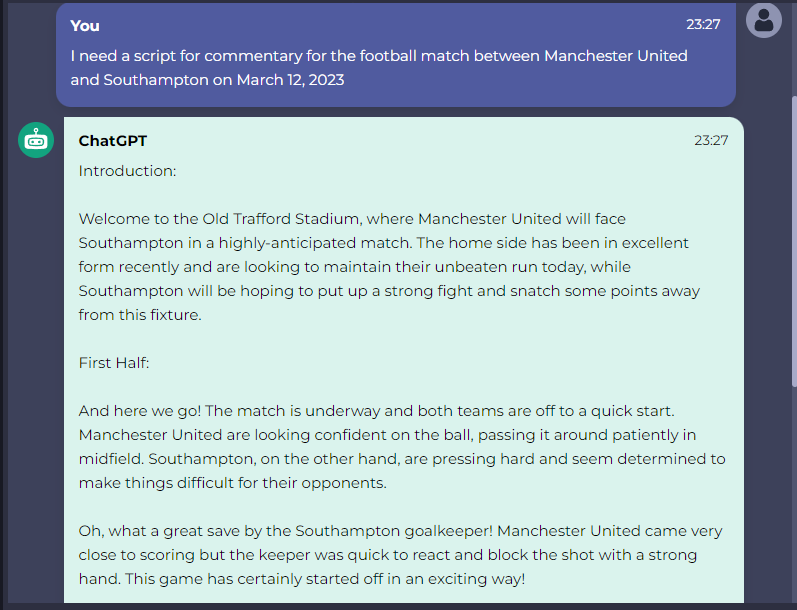Click the paragraph beginning "And here we go!"

coord(402,447)
